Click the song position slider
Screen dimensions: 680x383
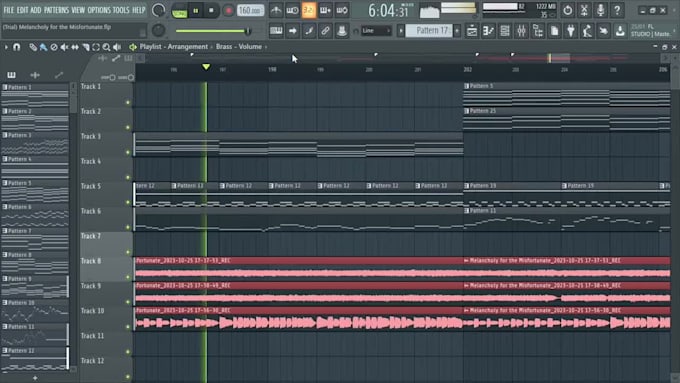pyautogui.click(x=213, y=31)
